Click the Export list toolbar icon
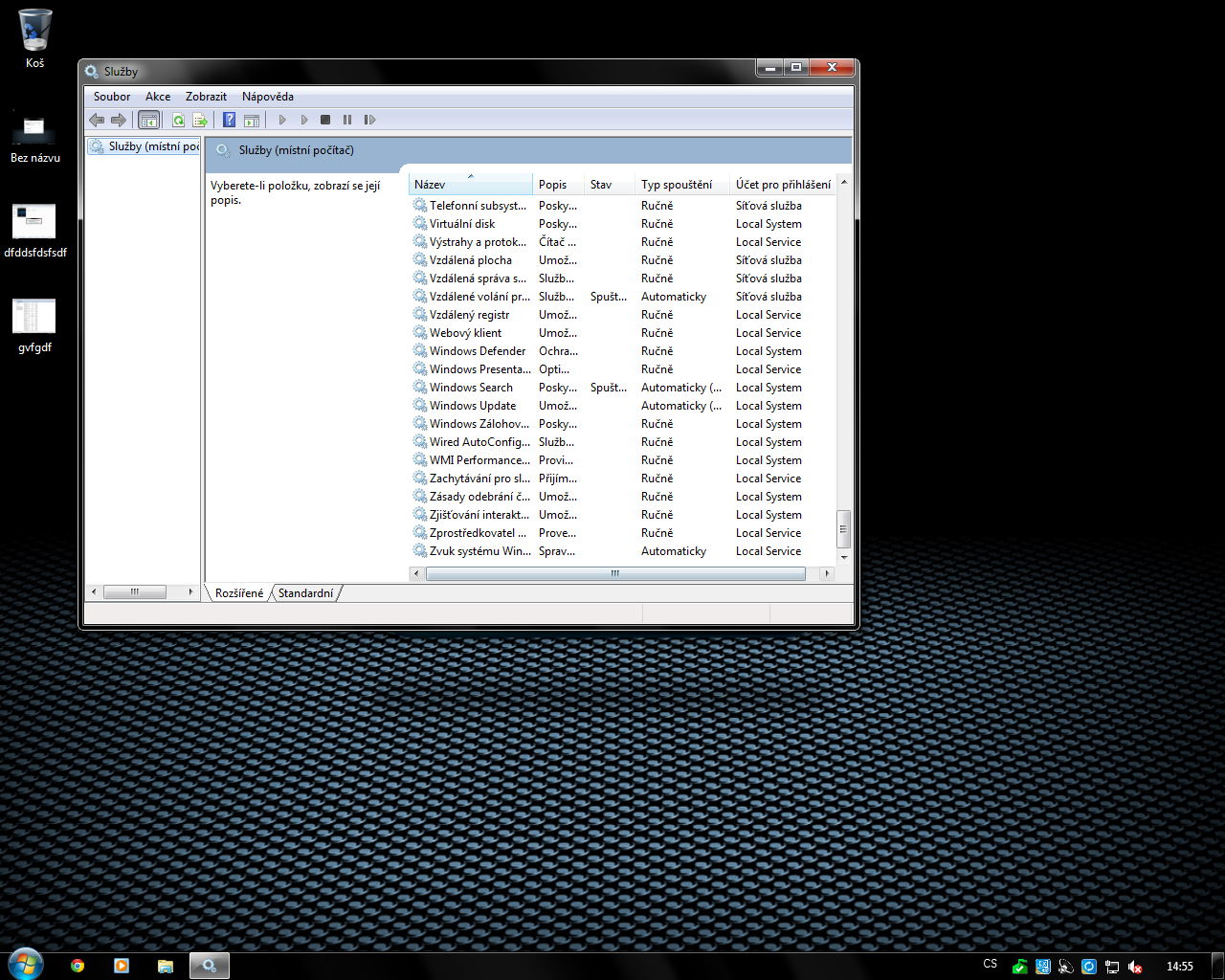1225x980 pixels. [200, 120]
